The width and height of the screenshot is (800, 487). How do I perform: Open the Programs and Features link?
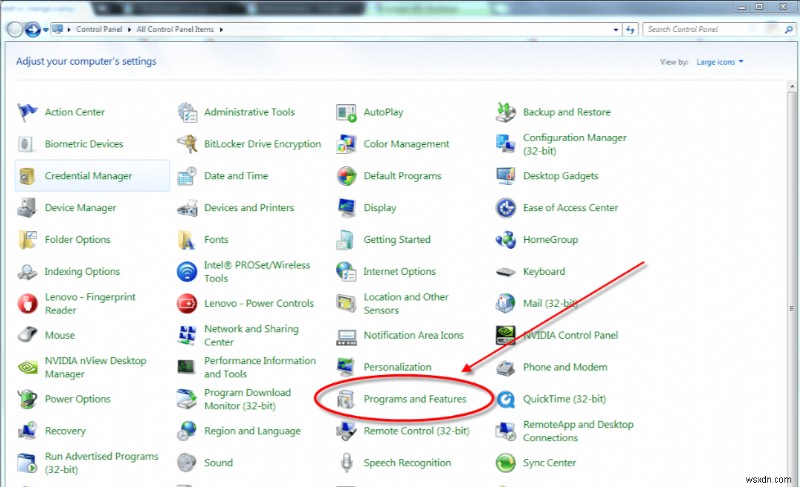pos(415,399)
